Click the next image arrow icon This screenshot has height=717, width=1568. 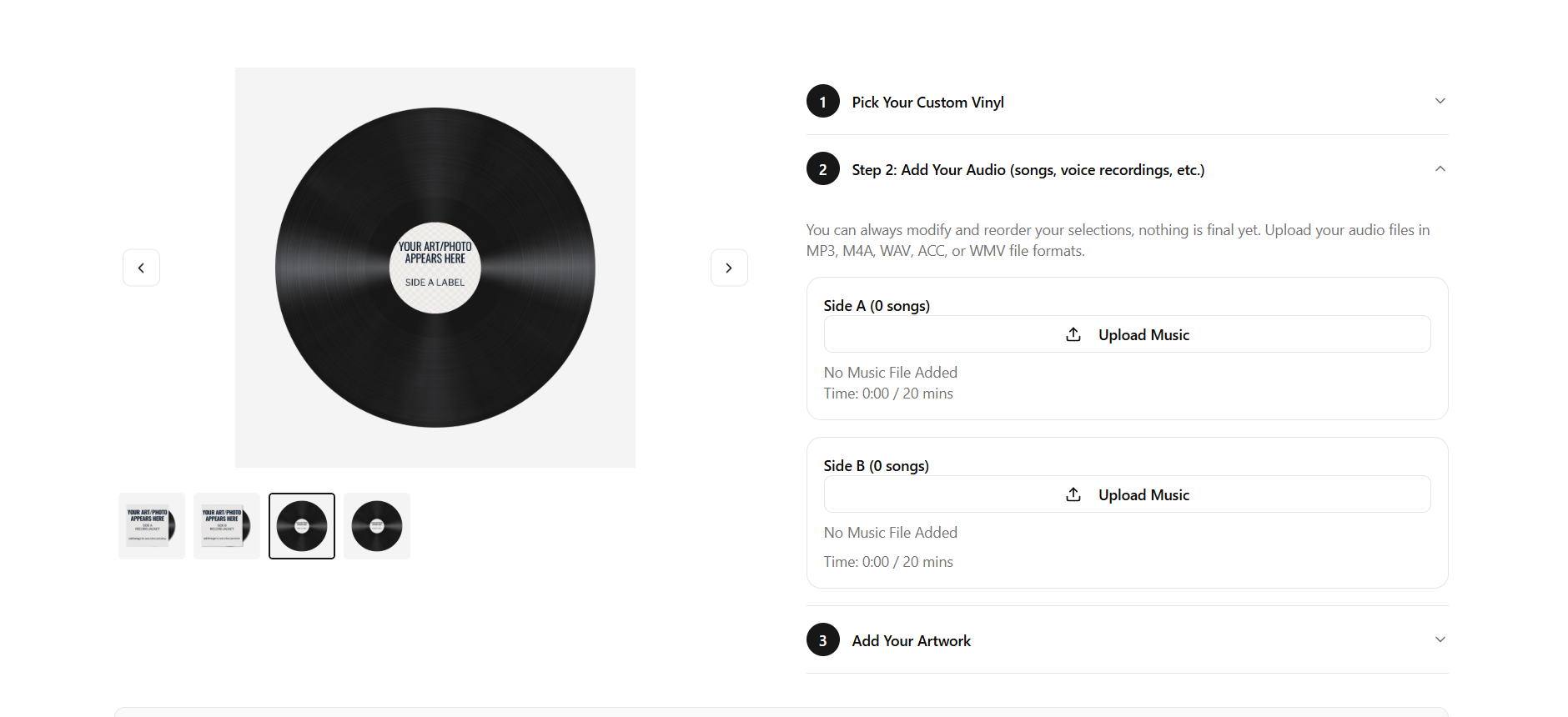[x=729, y=268]
